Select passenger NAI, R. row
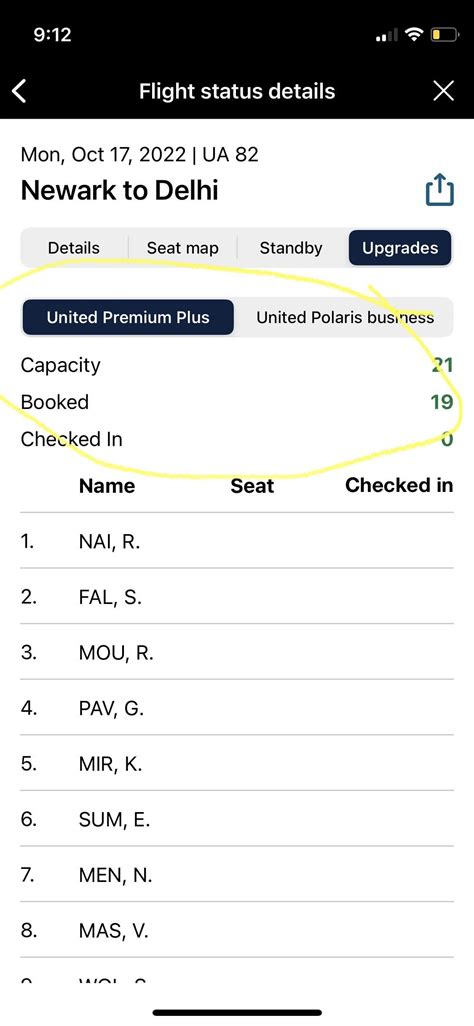The image size is (474, 1026). coord(237,541)
